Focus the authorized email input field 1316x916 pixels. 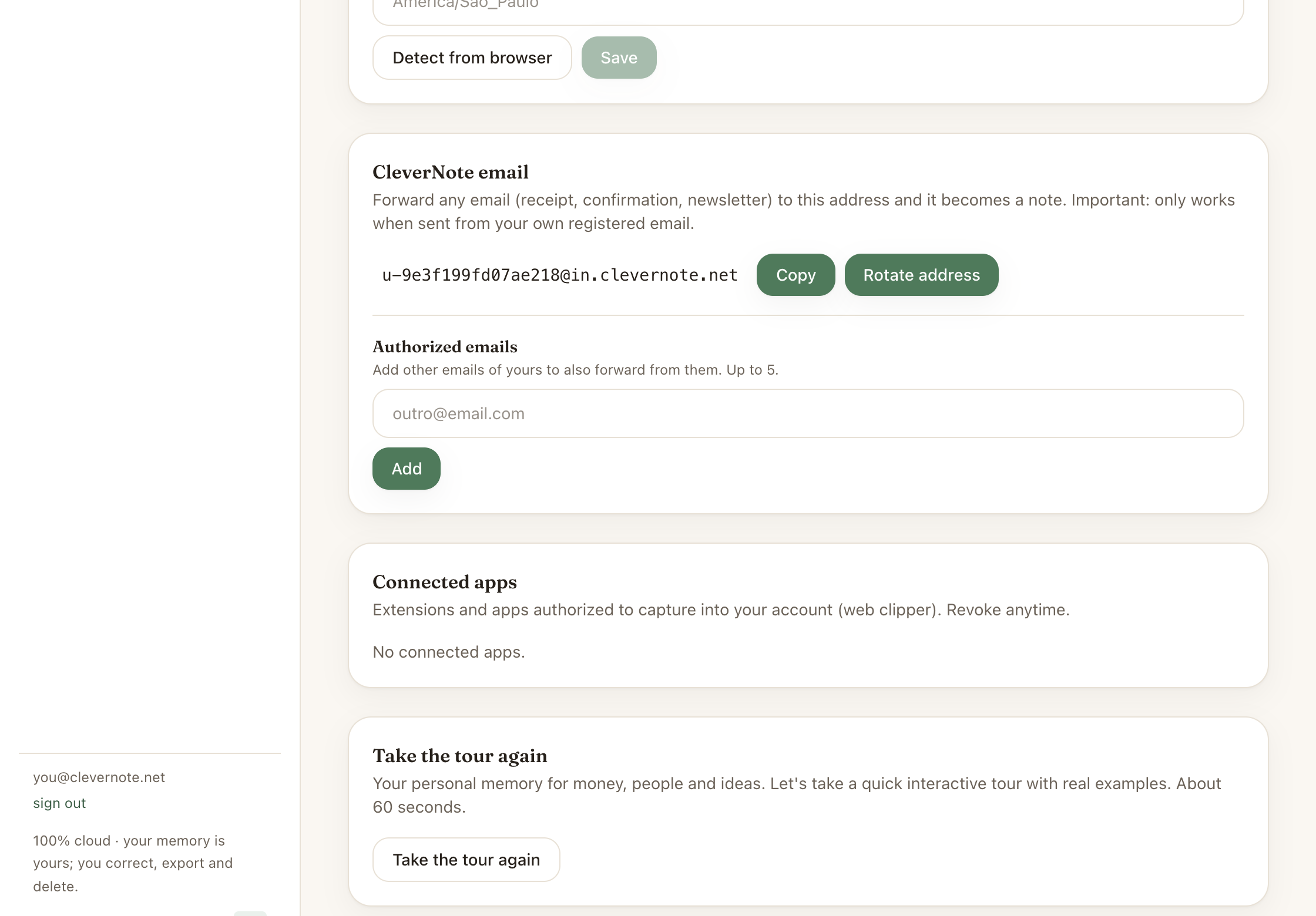[x=808, y=413]
